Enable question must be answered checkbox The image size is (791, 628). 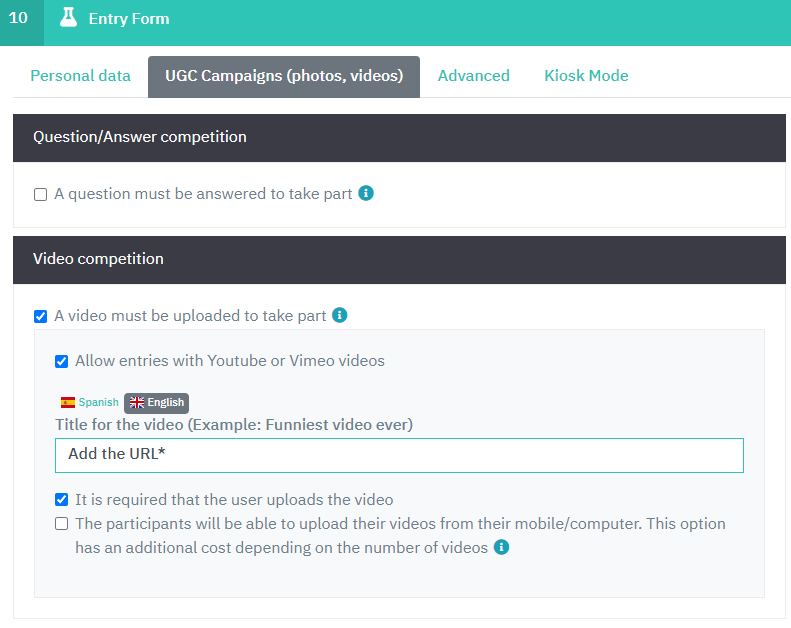[41, 194]
